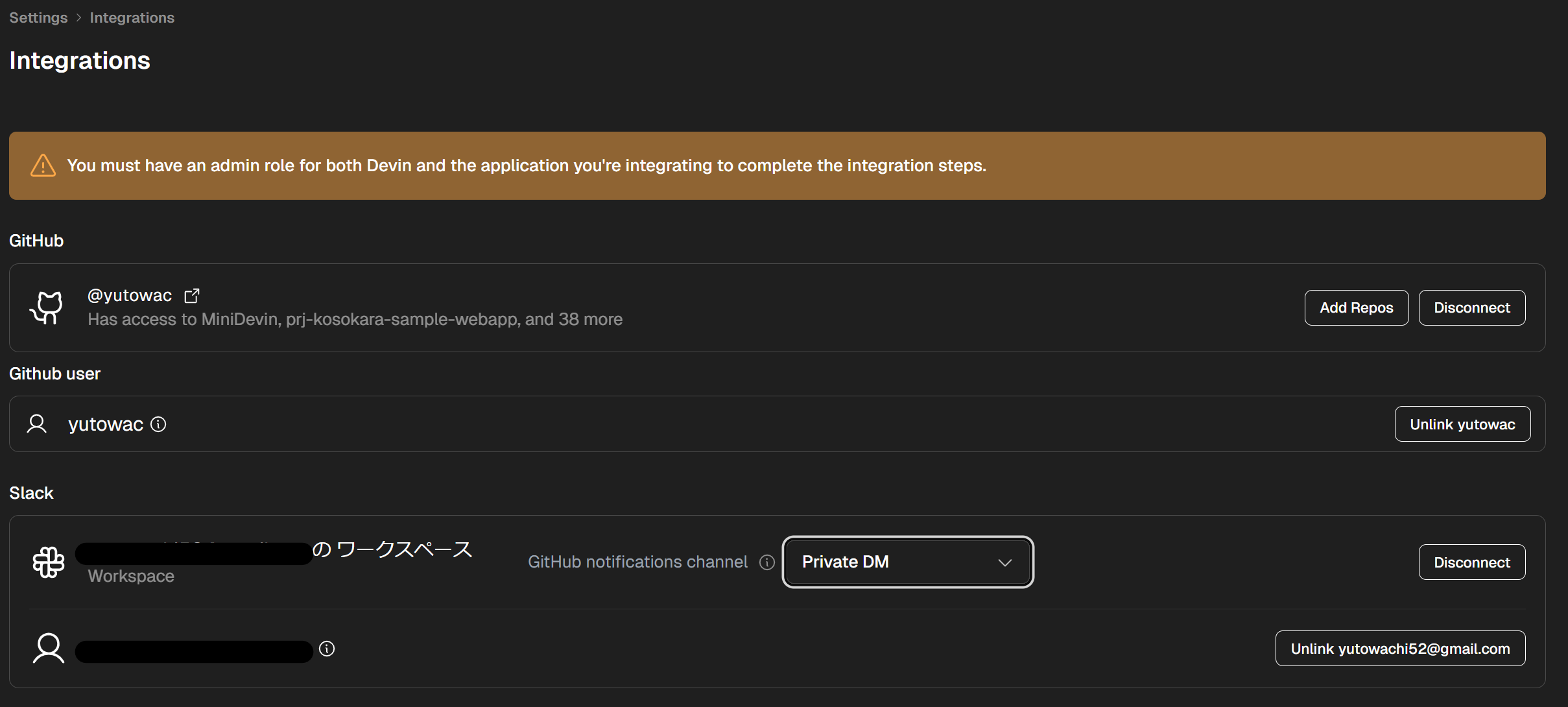This screenshot has width=1568, height=707.
Task: Click info icon next to yutowac
Action: [x=158, y=424]
